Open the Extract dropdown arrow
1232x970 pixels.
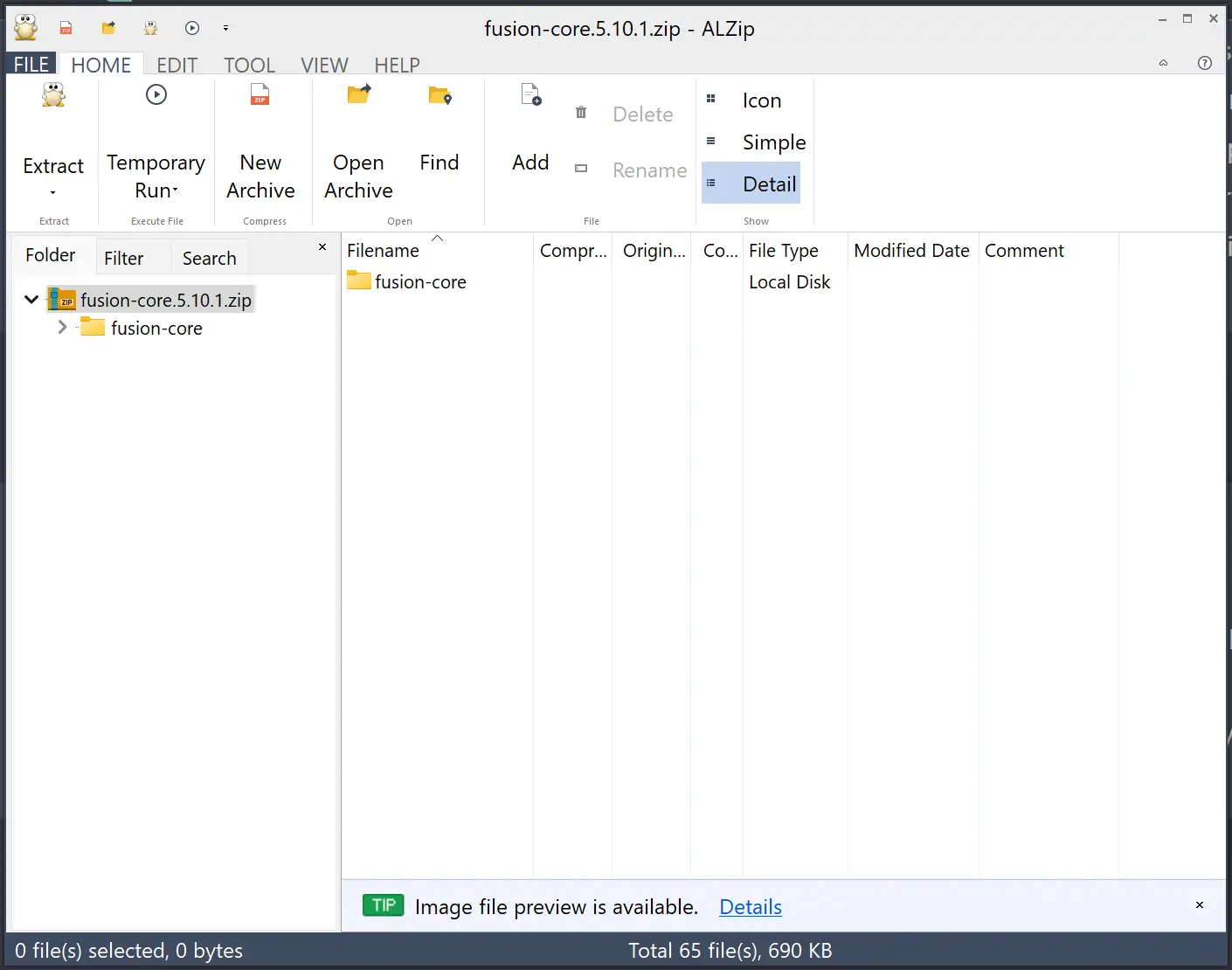(x=53, y=192)
